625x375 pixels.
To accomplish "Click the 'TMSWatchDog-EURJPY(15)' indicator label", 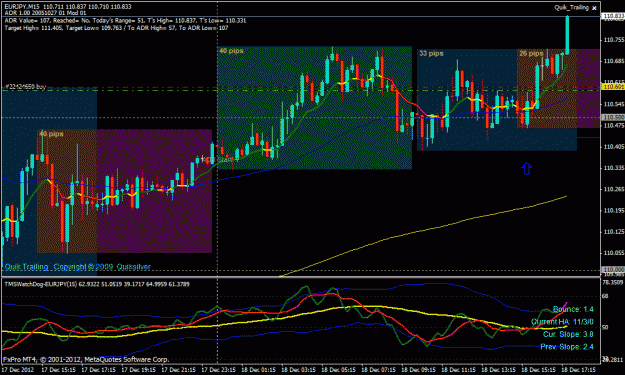I will coord(97,284).
